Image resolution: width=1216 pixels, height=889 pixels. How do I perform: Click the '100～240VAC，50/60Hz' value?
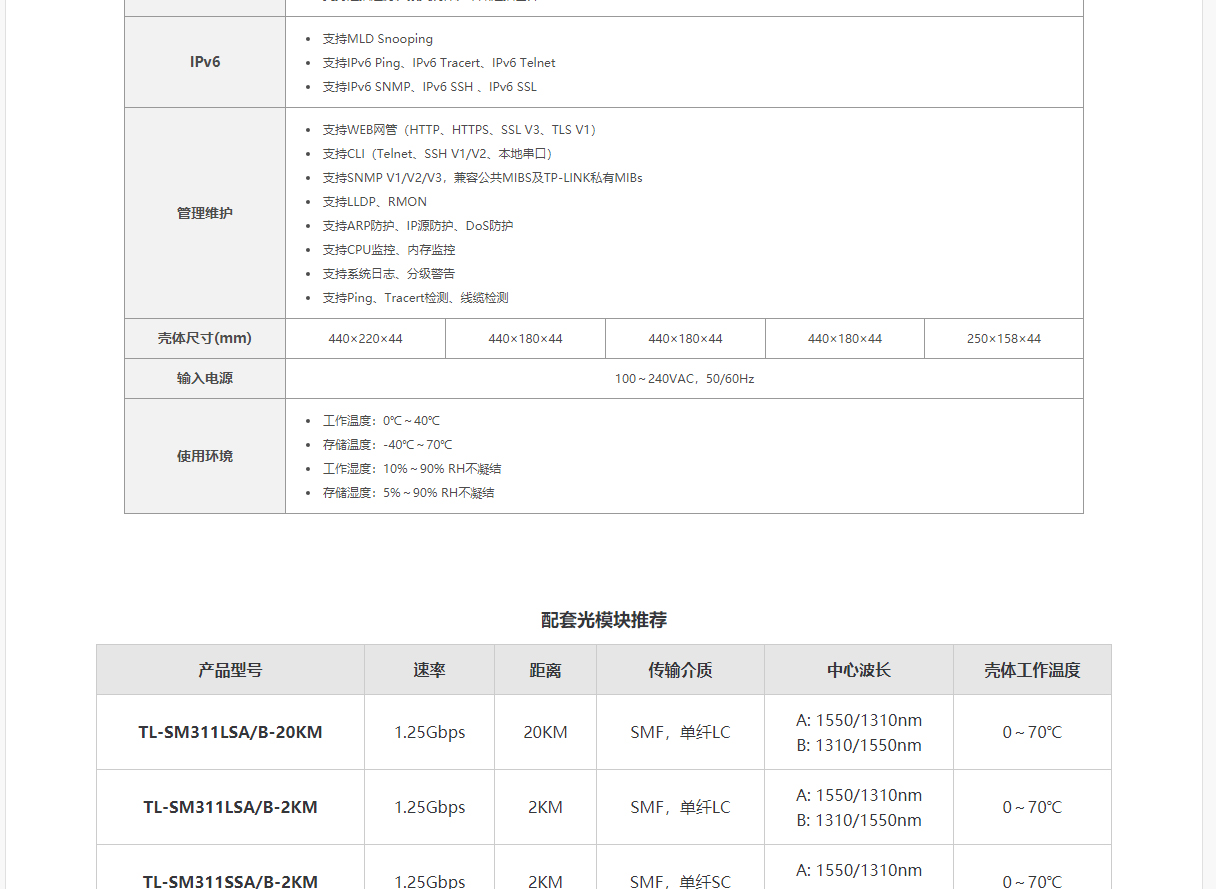[x=684, y=379]
